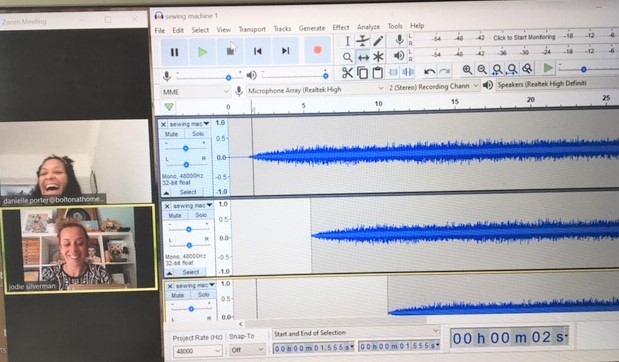
Task: Click Select button on second track
Action: pyautogui.click(x=191, y=272)
